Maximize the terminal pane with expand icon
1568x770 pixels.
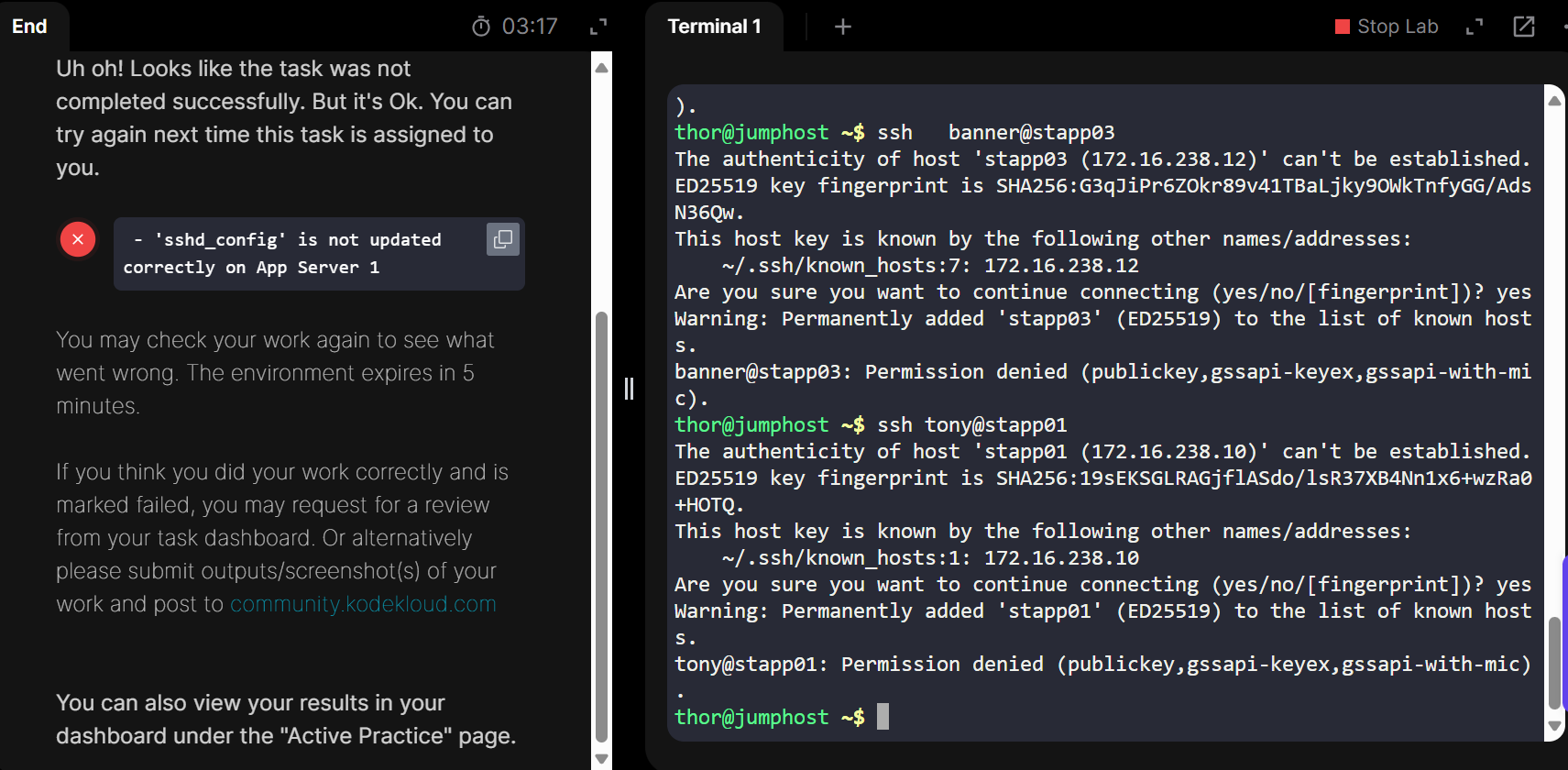(1475, 27)
